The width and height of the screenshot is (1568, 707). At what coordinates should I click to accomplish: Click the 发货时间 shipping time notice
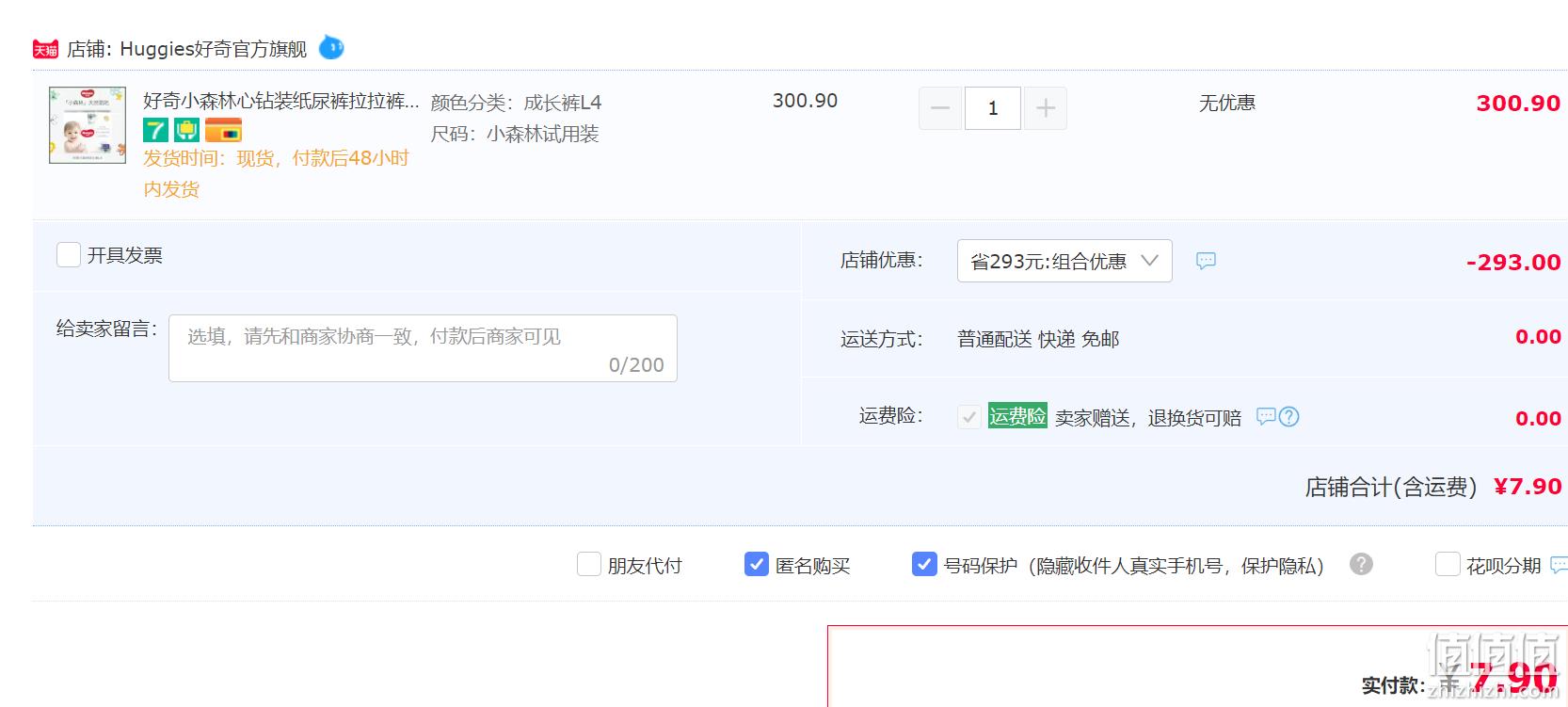[x=276, y=173]
